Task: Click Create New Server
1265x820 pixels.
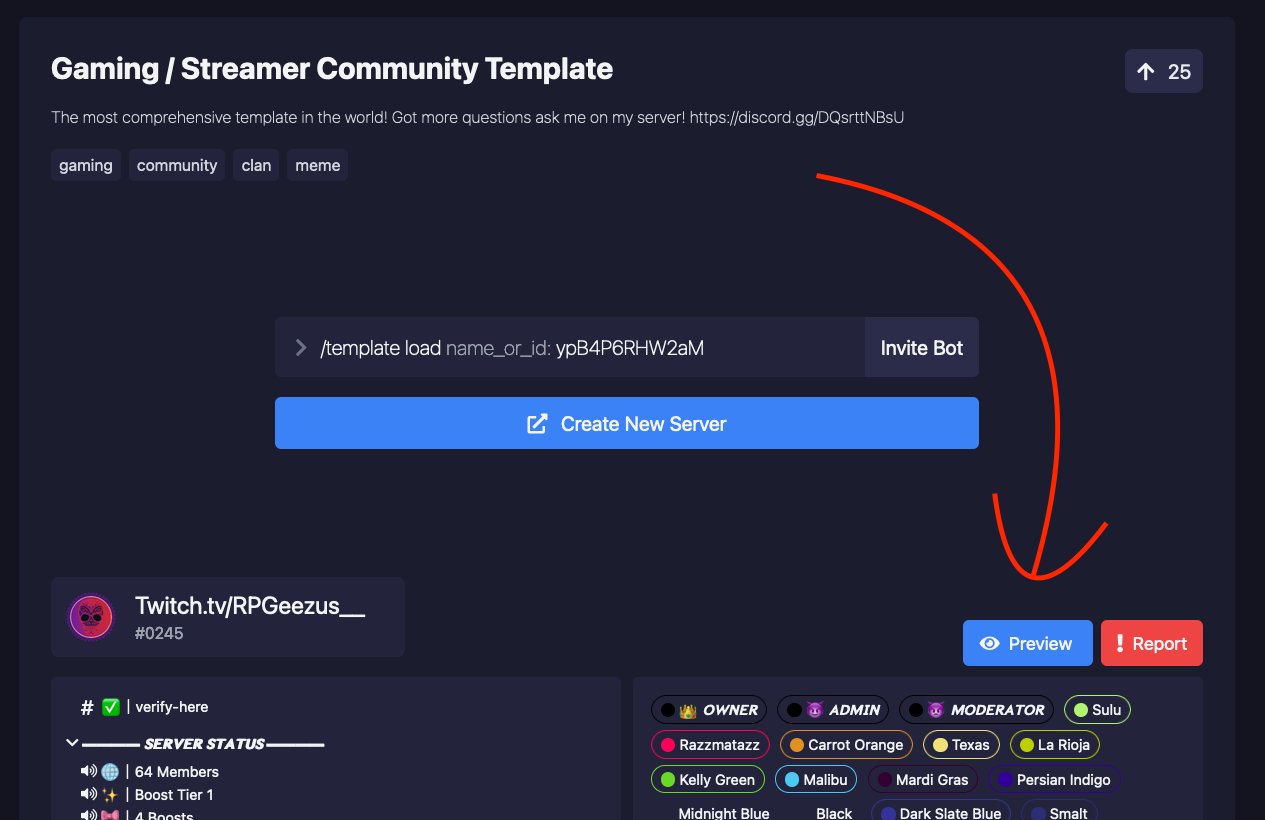Action: click(x=627, y=423)
